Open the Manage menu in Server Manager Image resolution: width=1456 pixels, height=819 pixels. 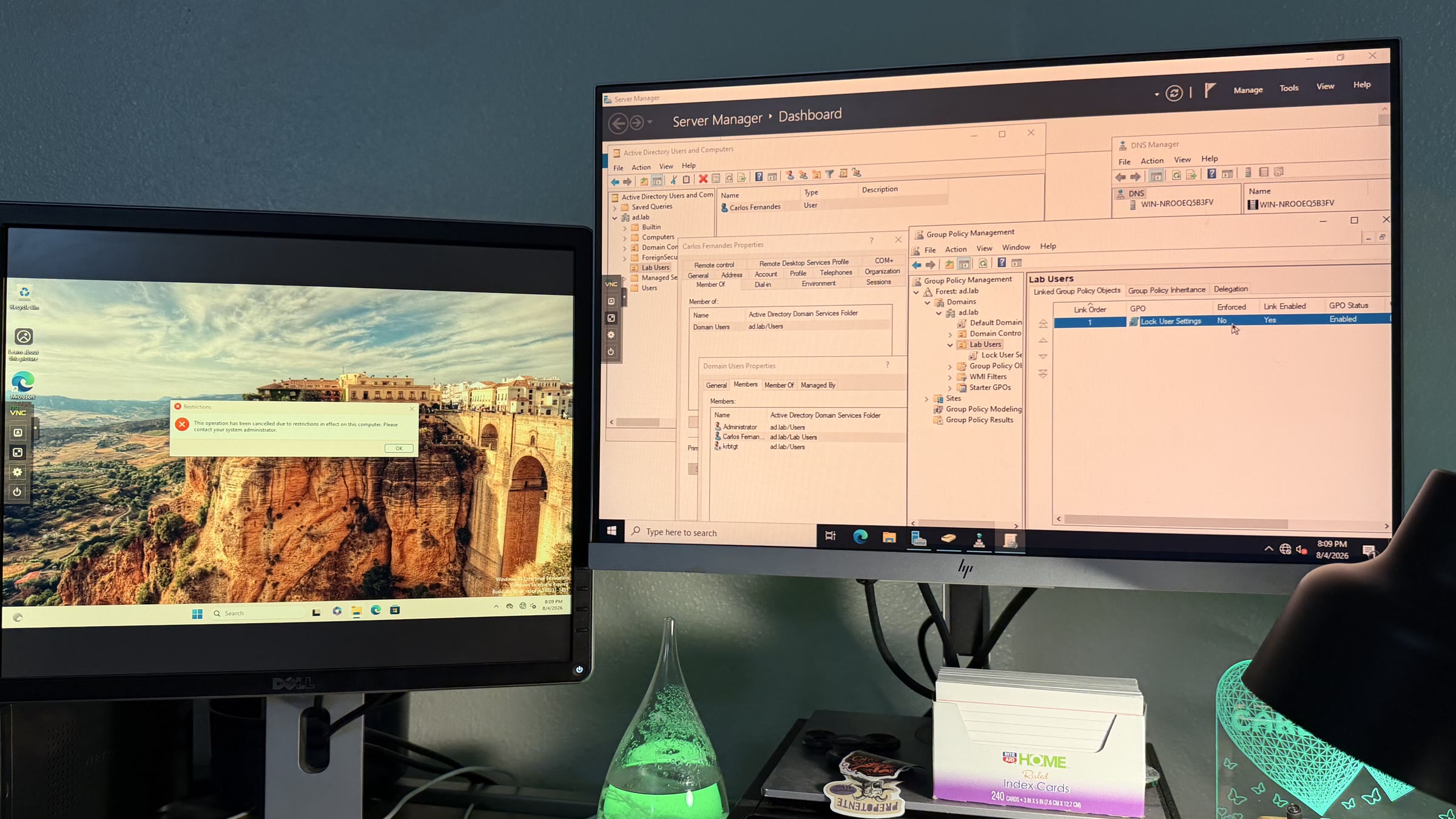[1248, 90]
